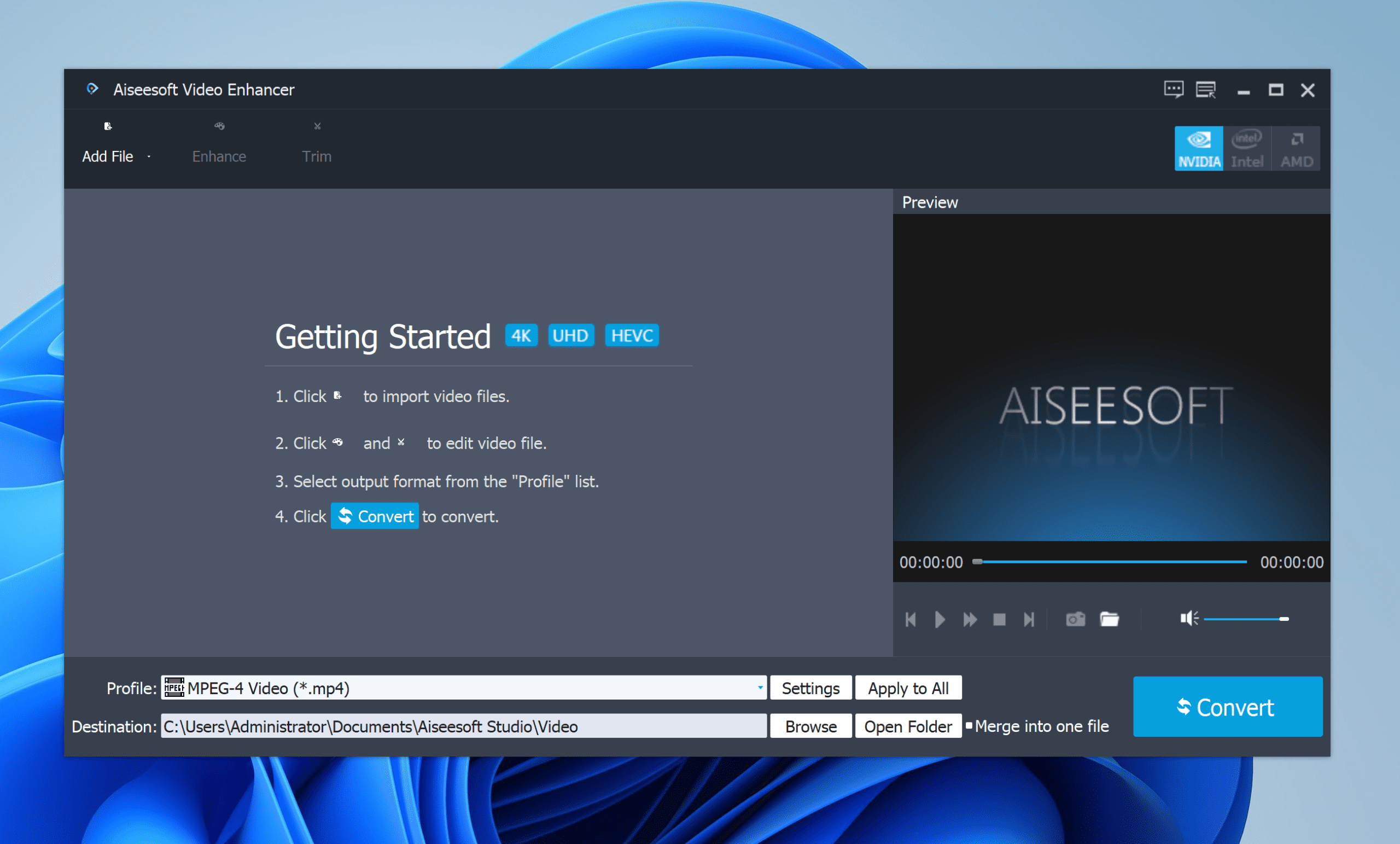The height and width of the screenshot is (844, 1400).
Task: Click the Convert sample in Getting Started
Action: (375, 516)
